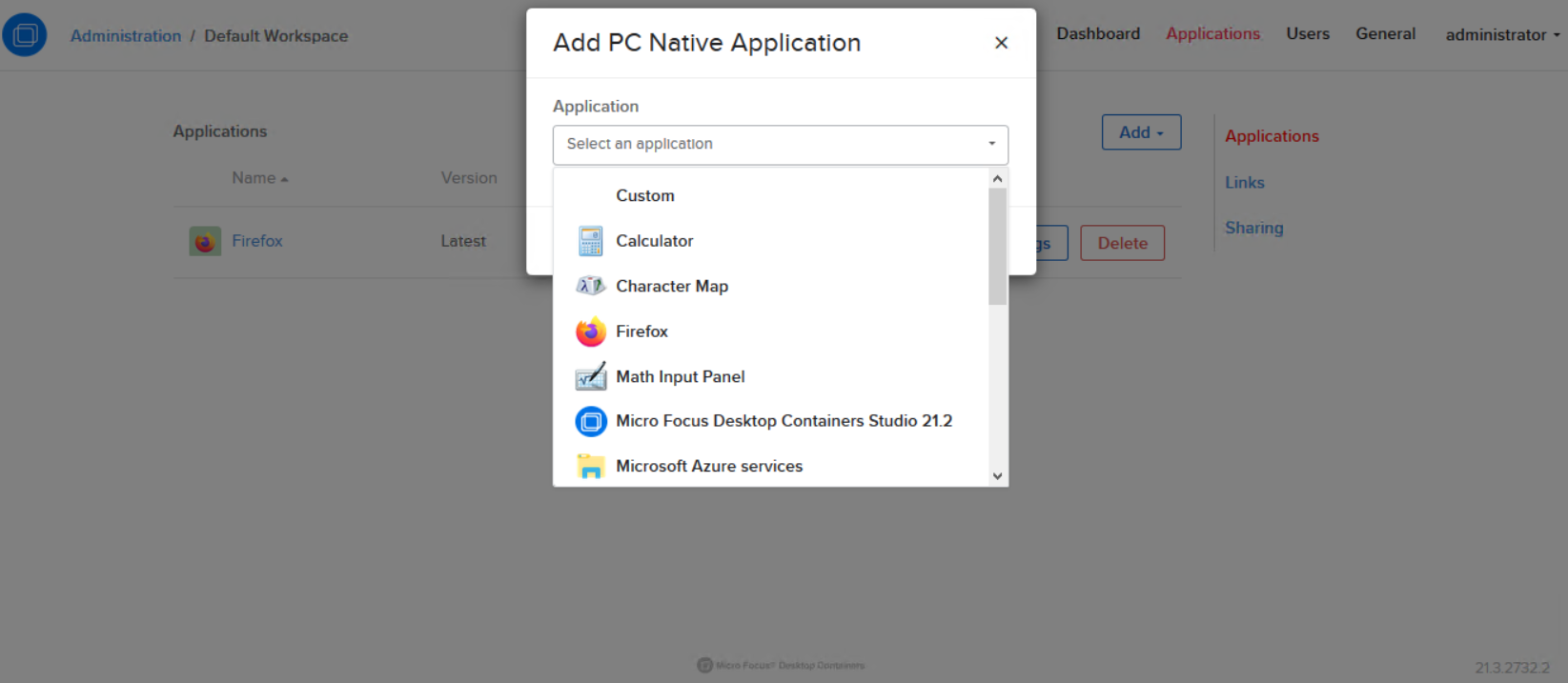Go to the Users tab
This screenshot has height=683, width=1568.
1308,34
